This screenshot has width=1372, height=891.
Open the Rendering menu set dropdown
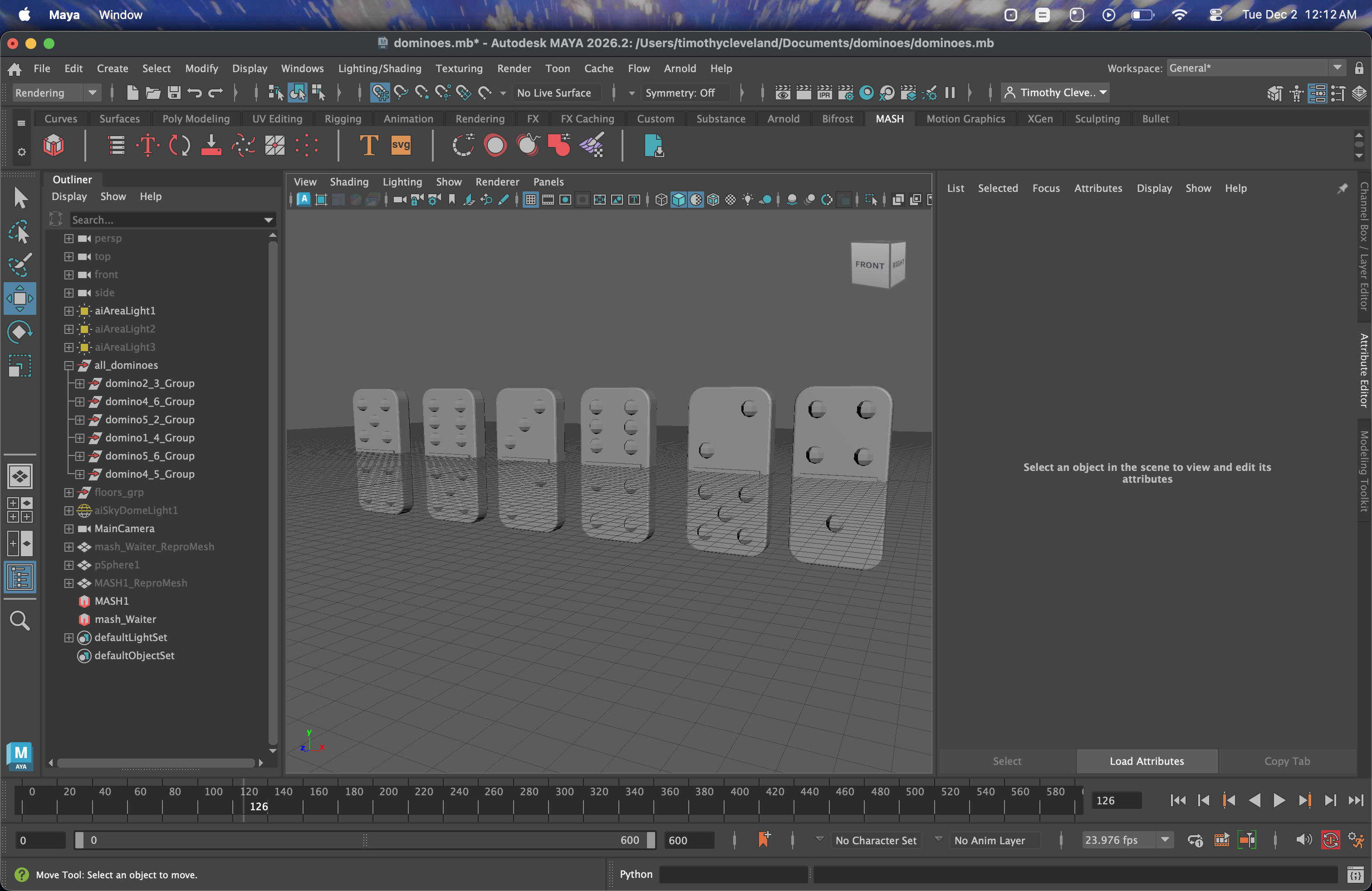(x=56, y=93)
